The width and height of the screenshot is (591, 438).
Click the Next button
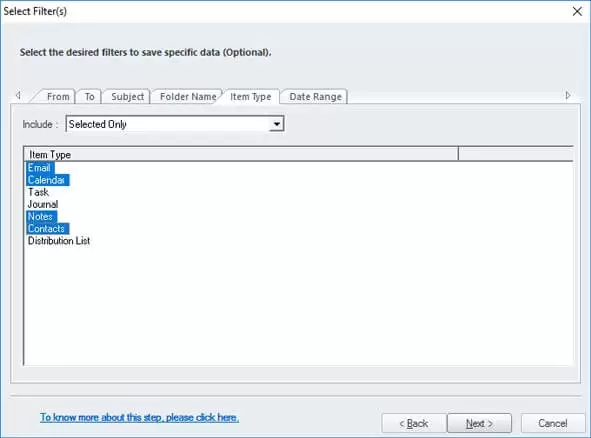point(479,423)
